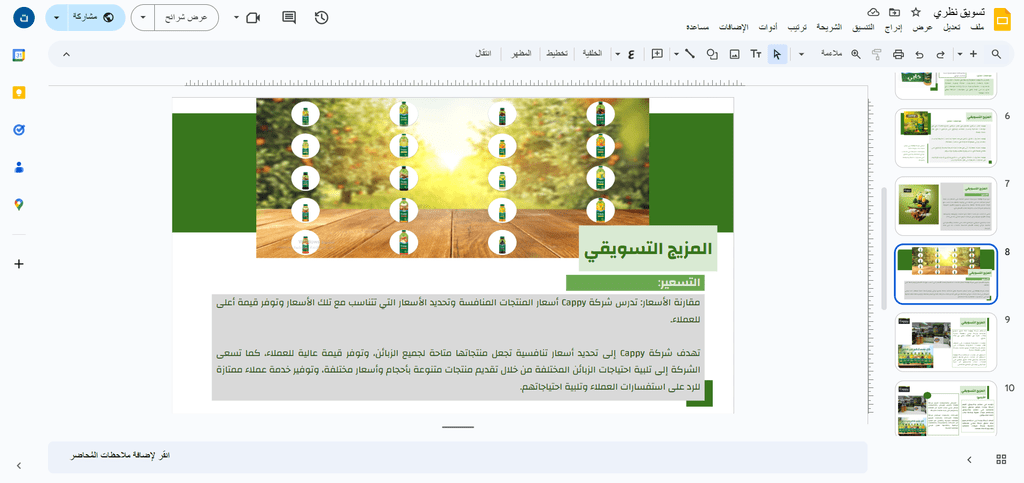Get add-ons with sidebar plus icon
Image resolution: width=1024 pixels, height=483 pixels.
pos(19,264)
